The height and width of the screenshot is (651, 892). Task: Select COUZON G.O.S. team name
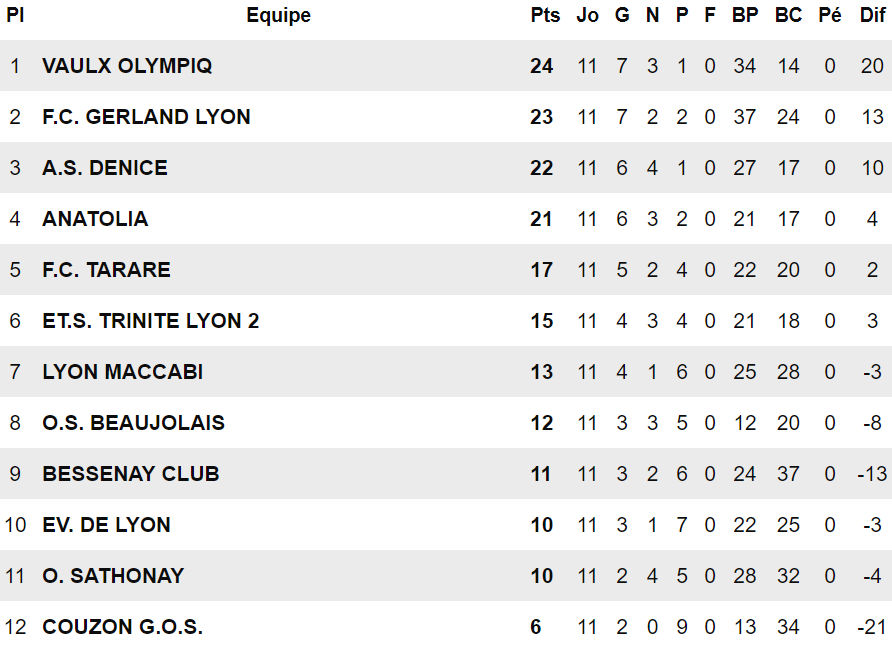(x=122, y=627)
